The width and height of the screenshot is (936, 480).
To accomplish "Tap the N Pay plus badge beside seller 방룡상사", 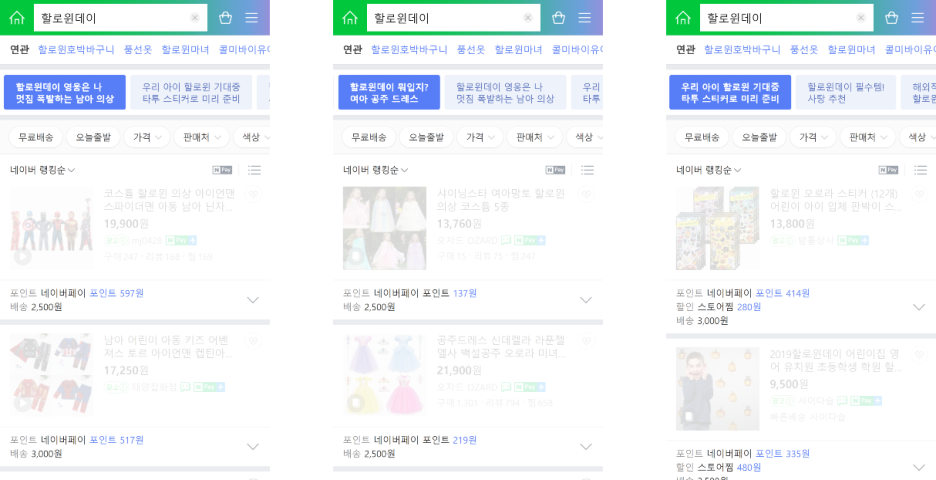I will [x=852, y=241].
